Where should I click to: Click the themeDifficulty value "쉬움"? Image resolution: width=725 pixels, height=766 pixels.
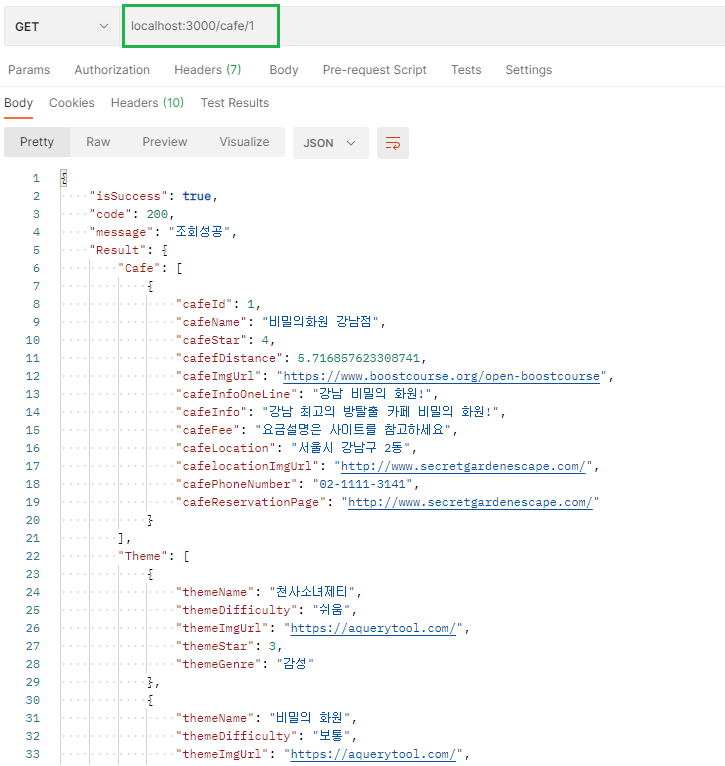pos(331,610)
